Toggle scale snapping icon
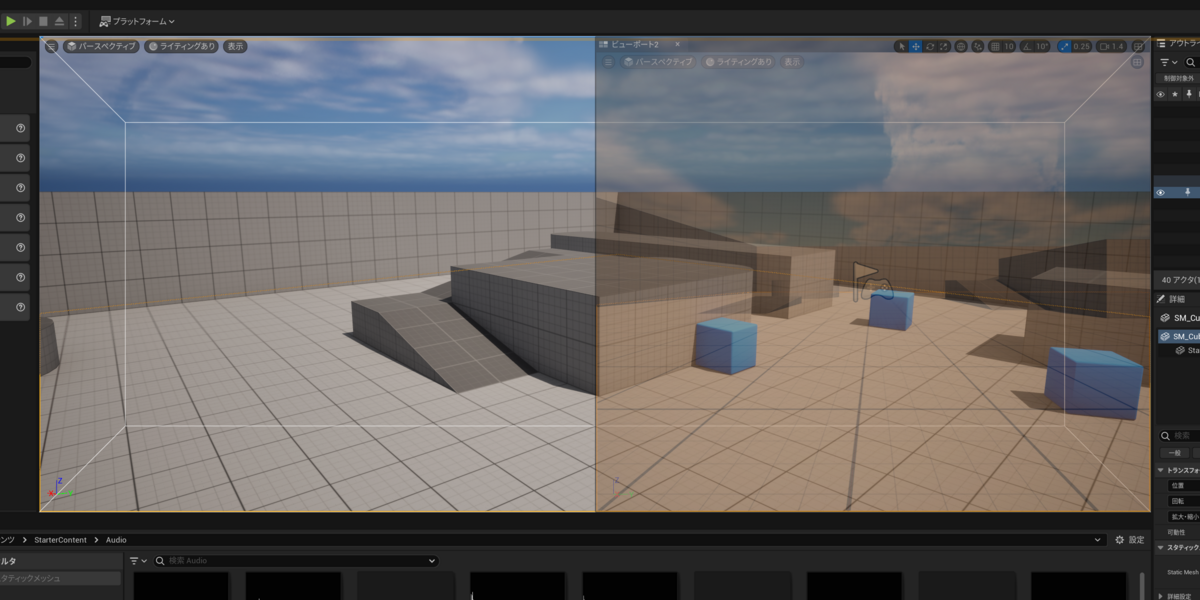The image size is (1200, 600). point(1064,46)
